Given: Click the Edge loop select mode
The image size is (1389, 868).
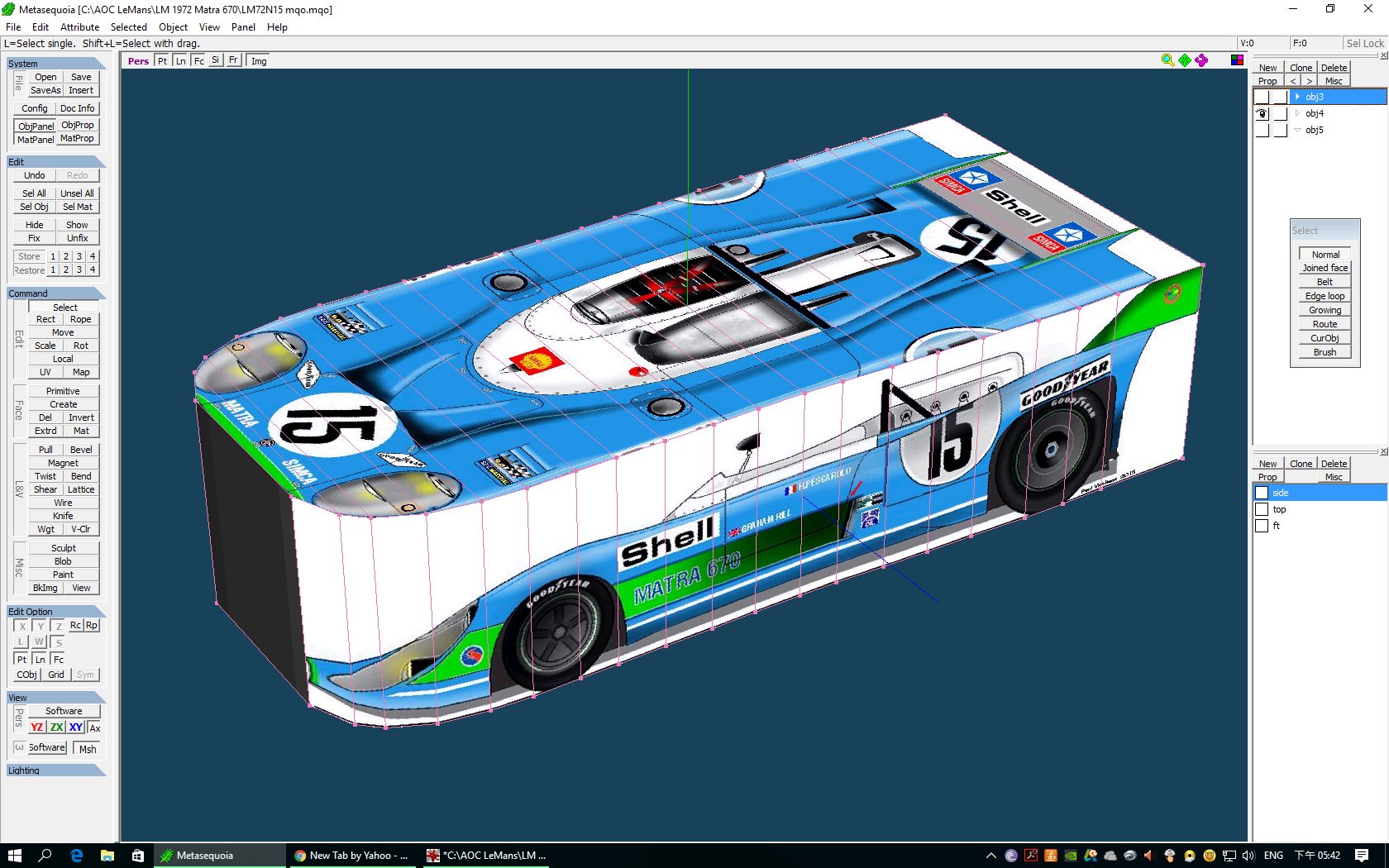Looking at the screenshot, I should [1325, 296].
